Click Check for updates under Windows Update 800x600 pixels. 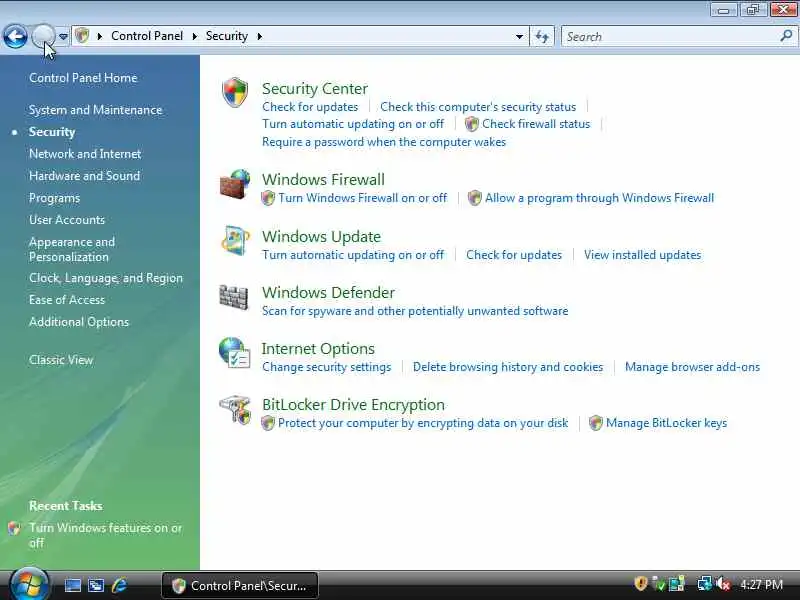pyautogui.click(x=514, y=255)
